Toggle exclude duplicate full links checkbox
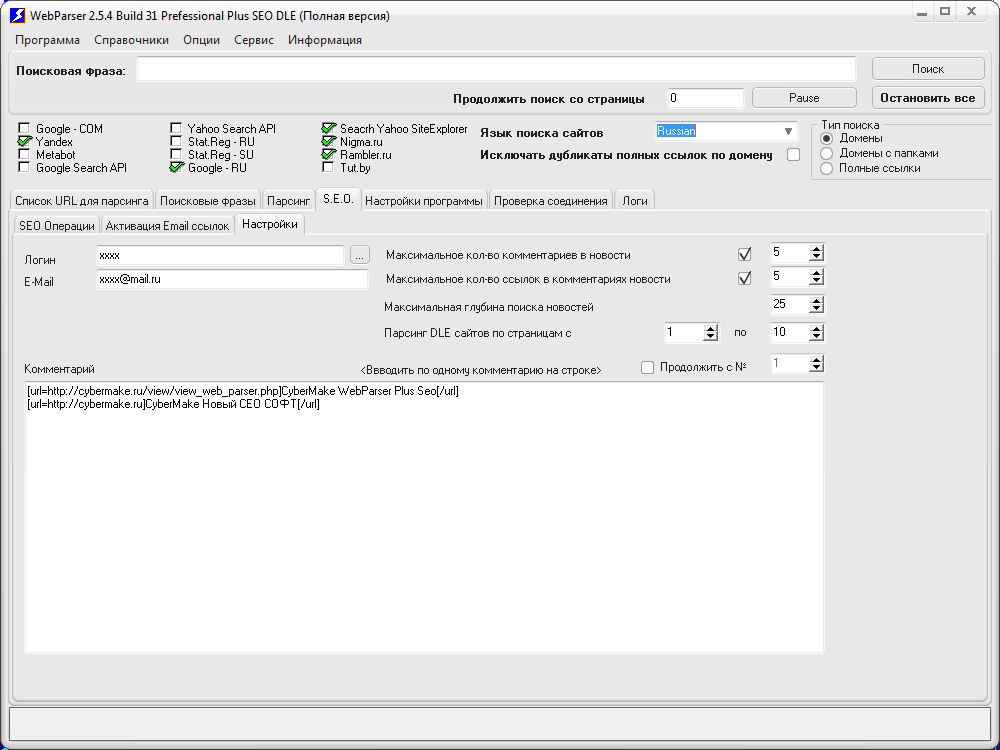Viewport: 1000px width, 750px height. [x=793, y=154]
